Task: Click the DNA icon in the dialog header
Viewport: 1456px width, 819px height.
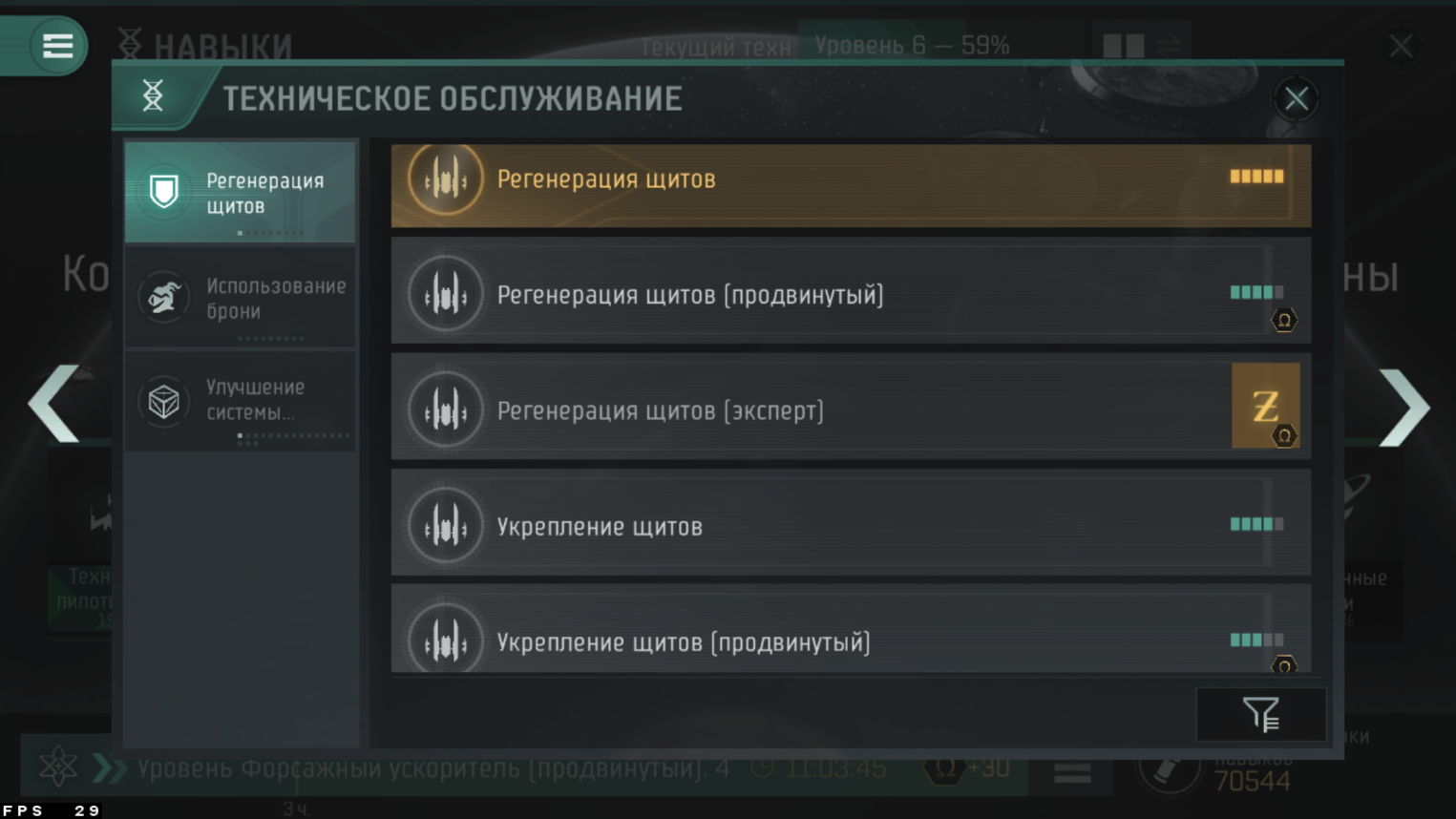Action: coord(153,95)
